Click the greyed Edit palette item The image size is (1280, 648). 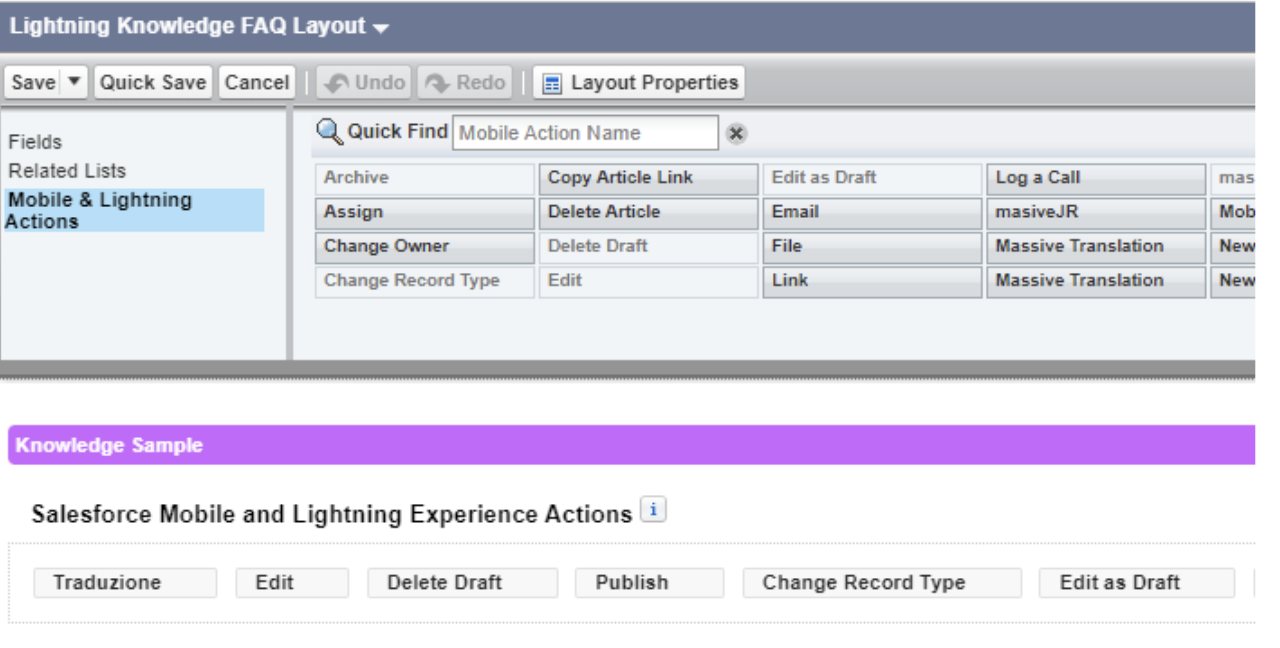[x=649, y=281]
